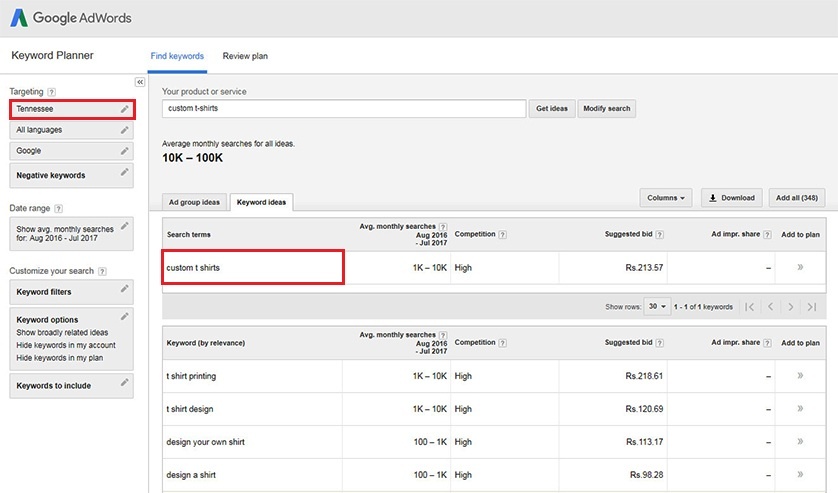Screen dimensions: 838x493
Task: Open the Ad group ideas tab
Action: tap(195, 202)
